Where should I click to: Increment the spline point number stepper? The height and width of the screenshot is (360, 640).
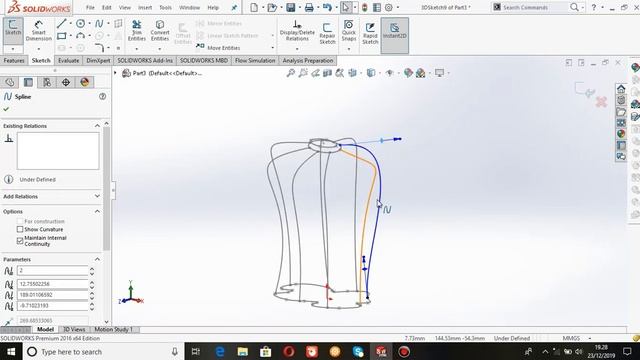tap(92, 269)
